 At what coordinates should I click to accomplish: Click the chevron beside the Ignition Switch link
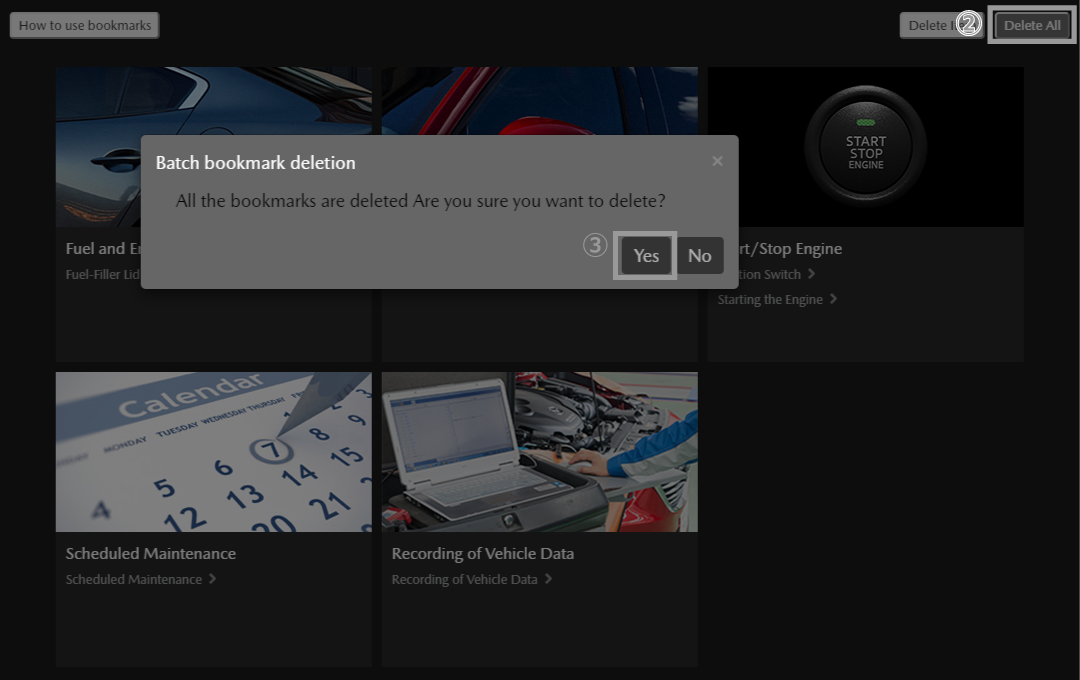pos(811,274)
